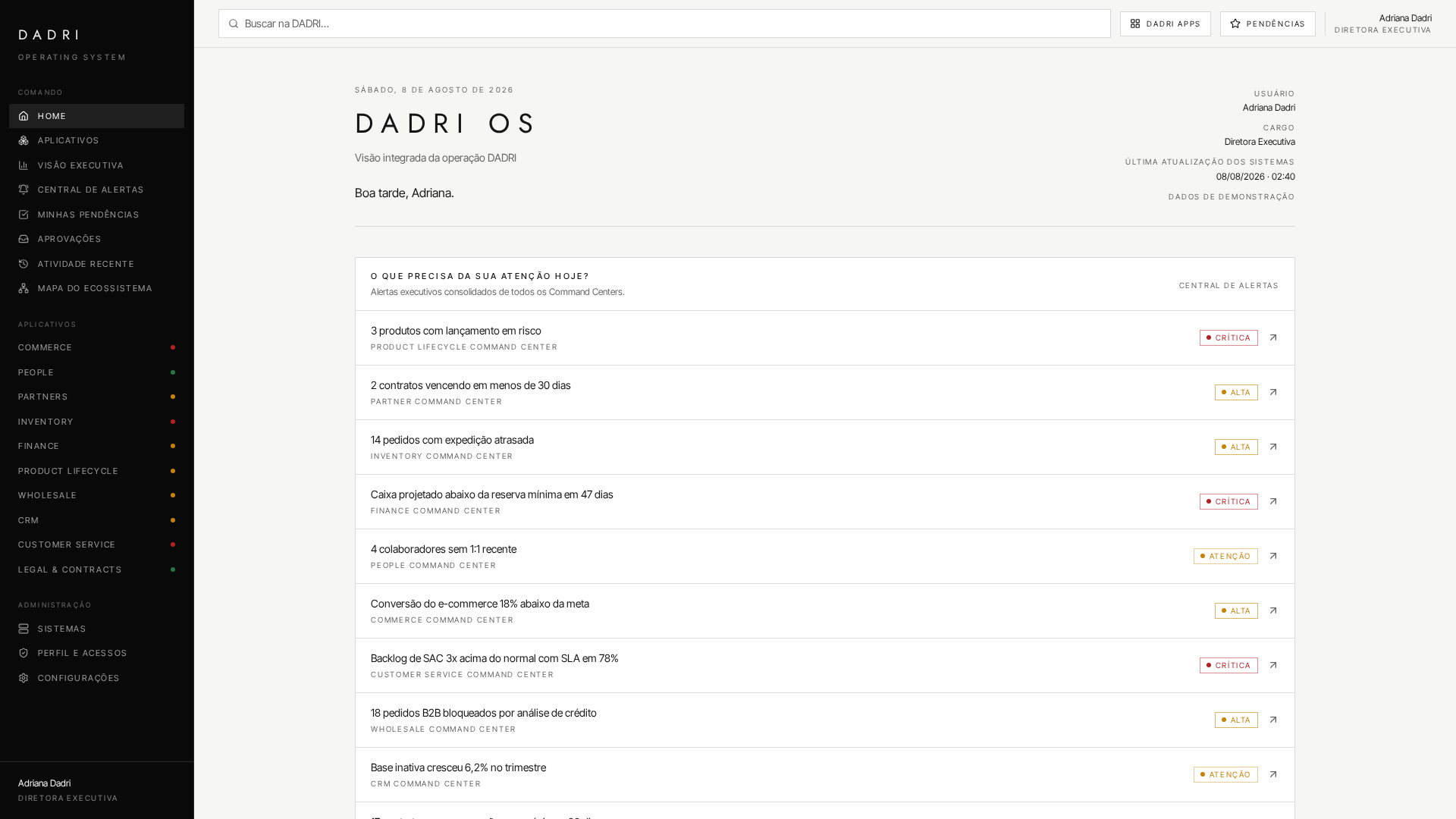Open arrow for '14 pedidos com expedição atrasada'
Viewport: 1456px width, 819px height.
pyautogui.click(x=1273, y=447)
